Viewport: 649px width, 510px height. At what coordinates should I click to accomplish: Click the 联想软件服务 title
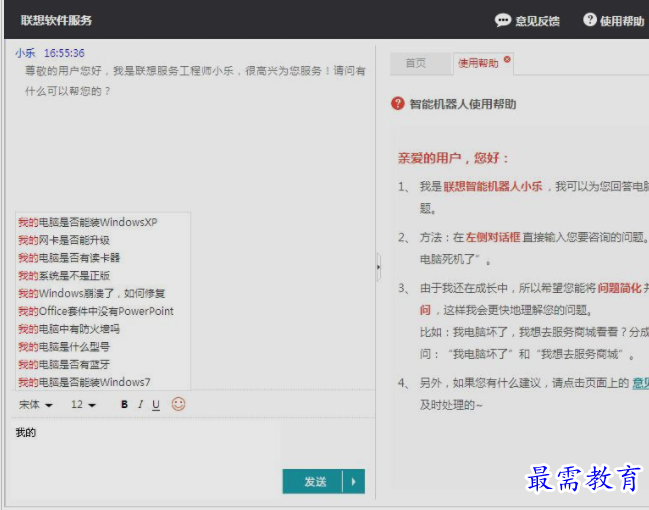point(56,20)
